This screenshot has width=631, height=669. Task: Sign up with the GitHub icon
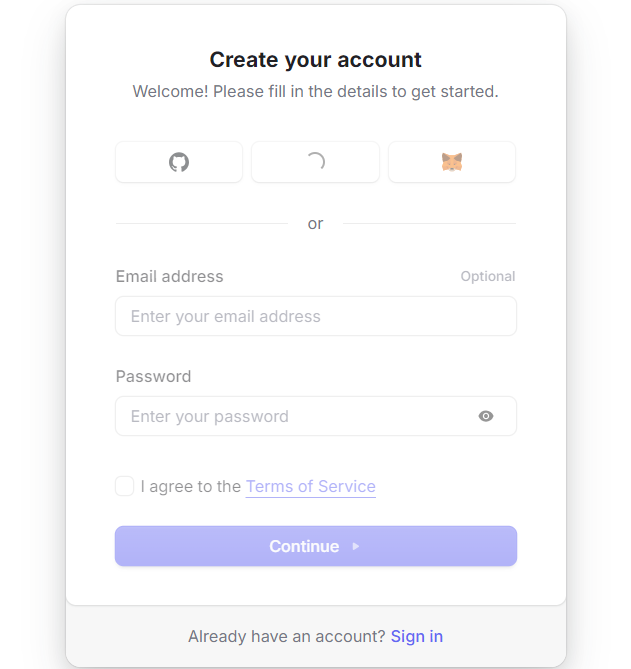click(x=179, y=162)
